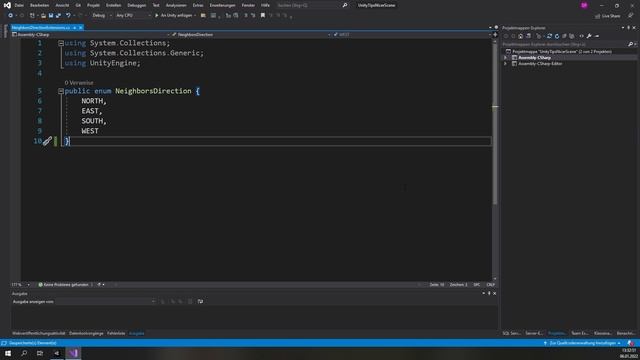The width and height of the screenshot is (640, 360).
Task: Switch to the Ausgabe tab at the bottom
Action: (137, 333)
